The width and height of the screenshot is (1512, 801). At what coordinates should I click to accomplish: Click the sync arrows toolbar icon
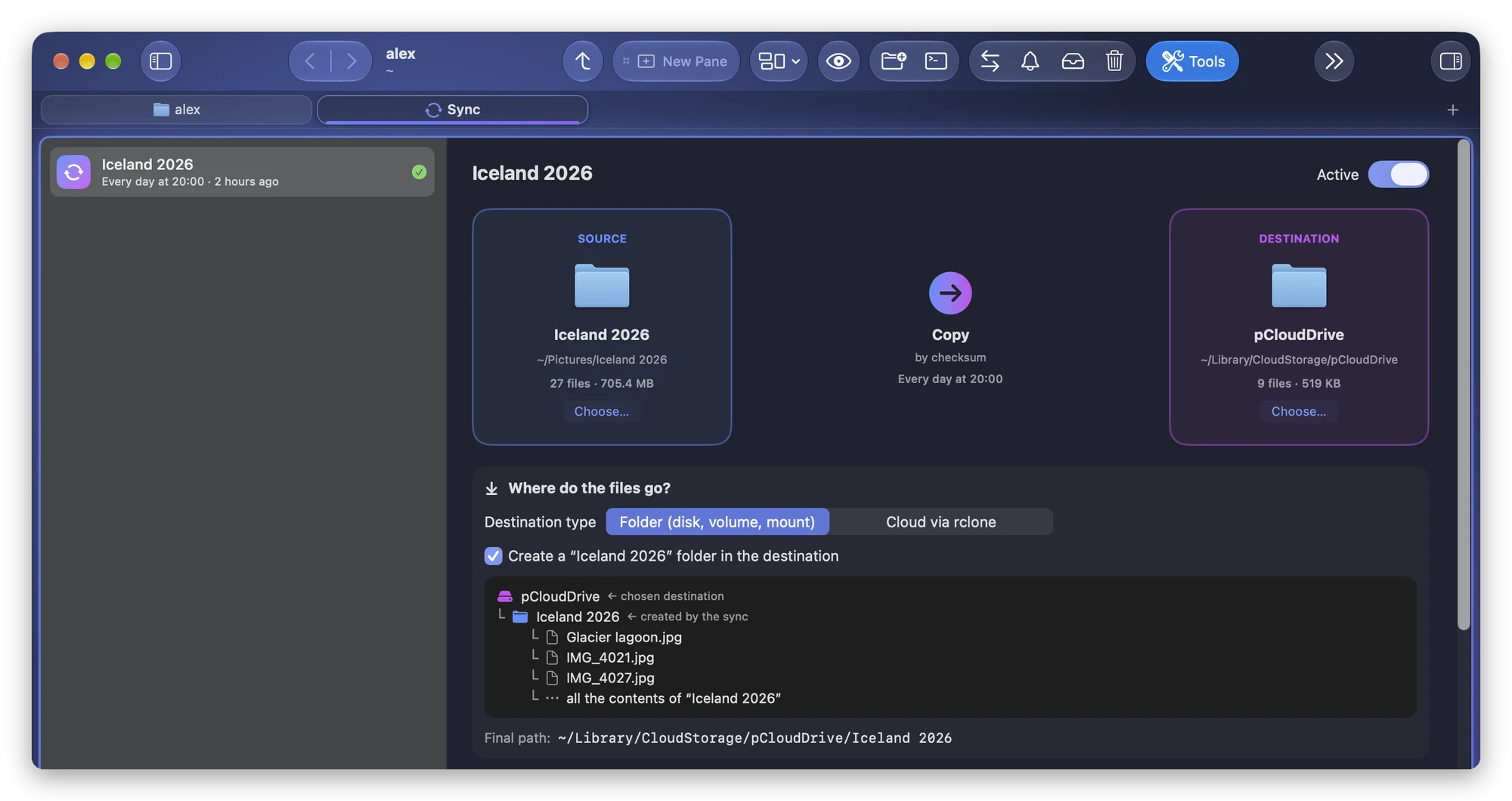pyautogui.click(x=990, y=61)
